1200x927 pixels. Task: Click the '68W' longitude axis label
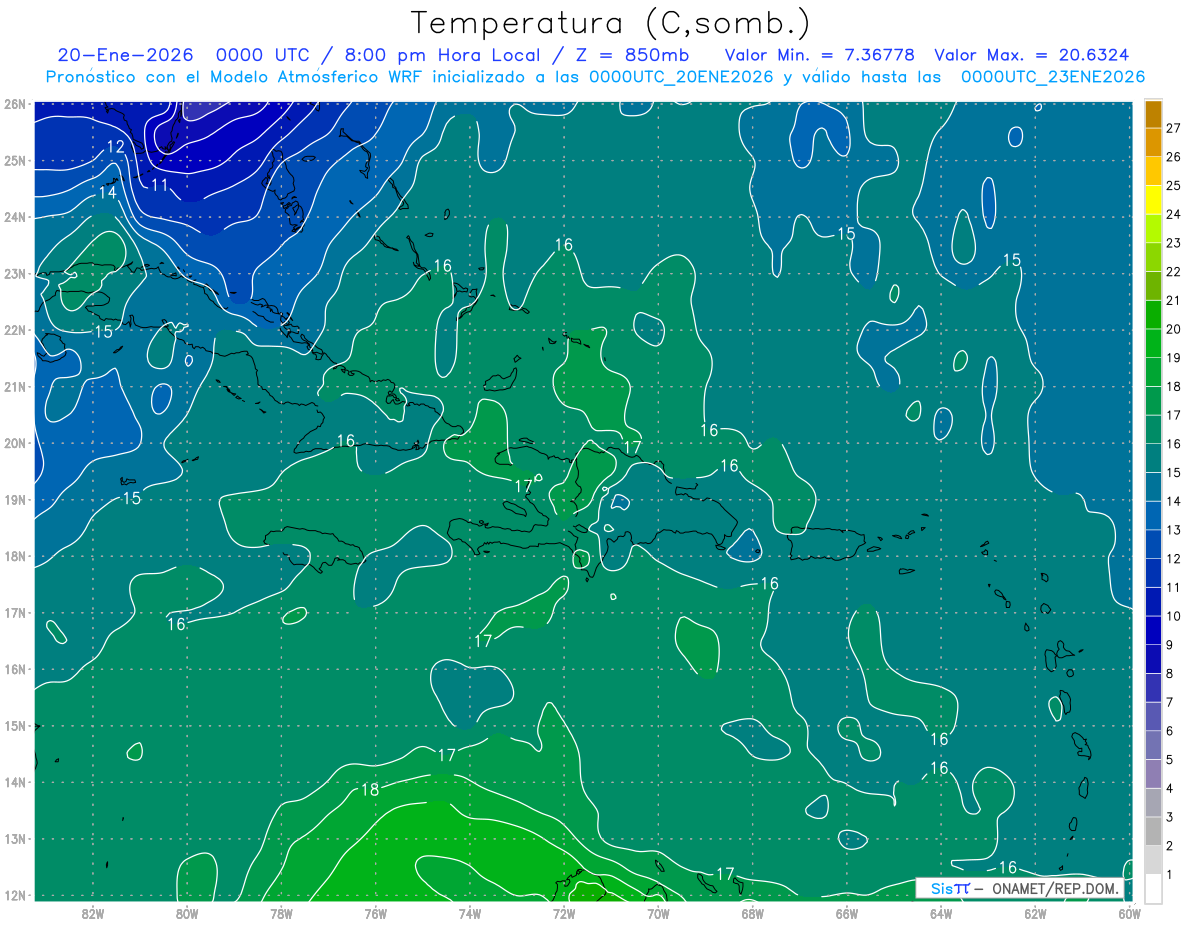(752, 913)
